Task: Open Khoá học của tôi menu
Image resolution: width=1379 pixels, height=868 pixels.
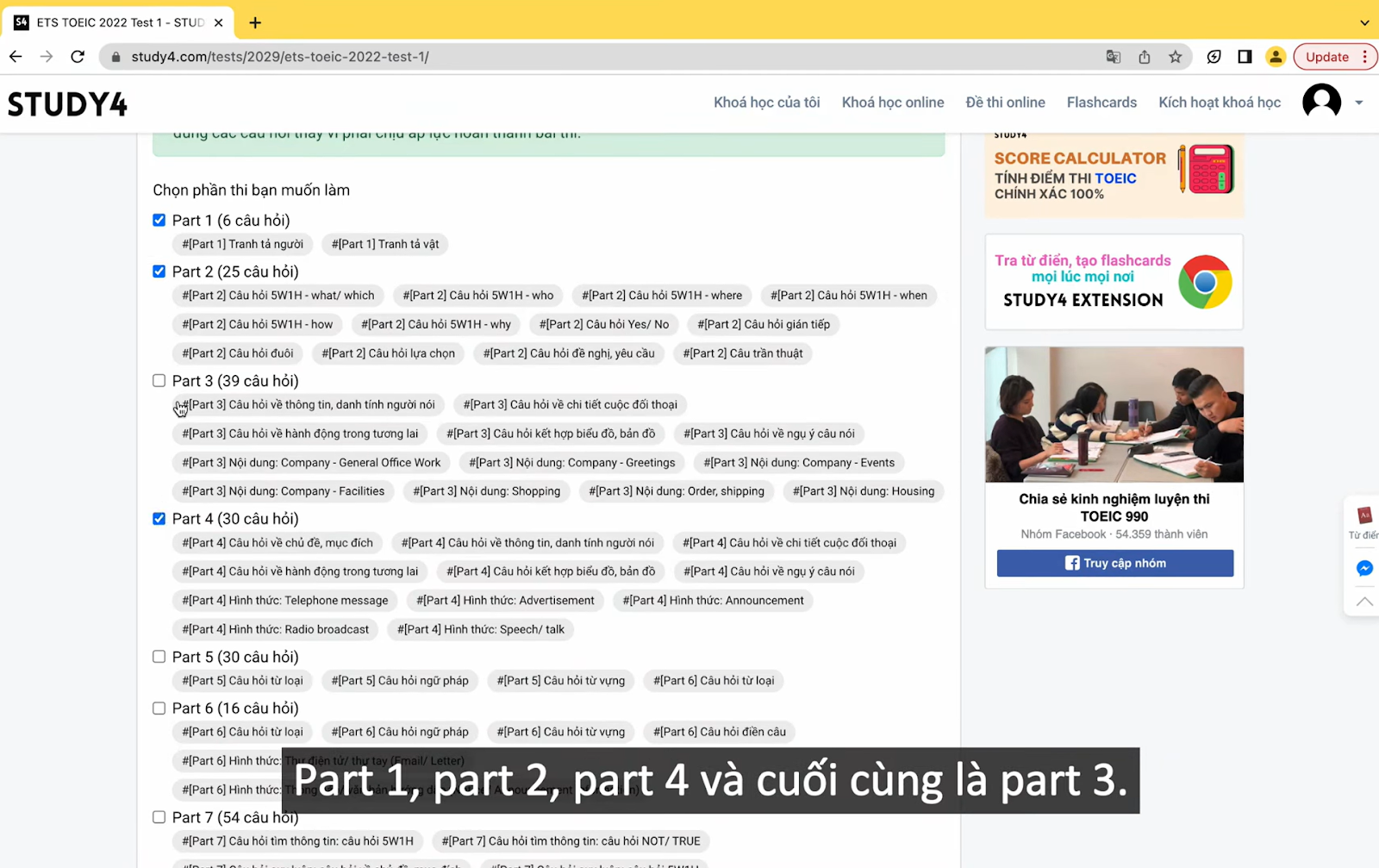Action: (x=767, y=103)
